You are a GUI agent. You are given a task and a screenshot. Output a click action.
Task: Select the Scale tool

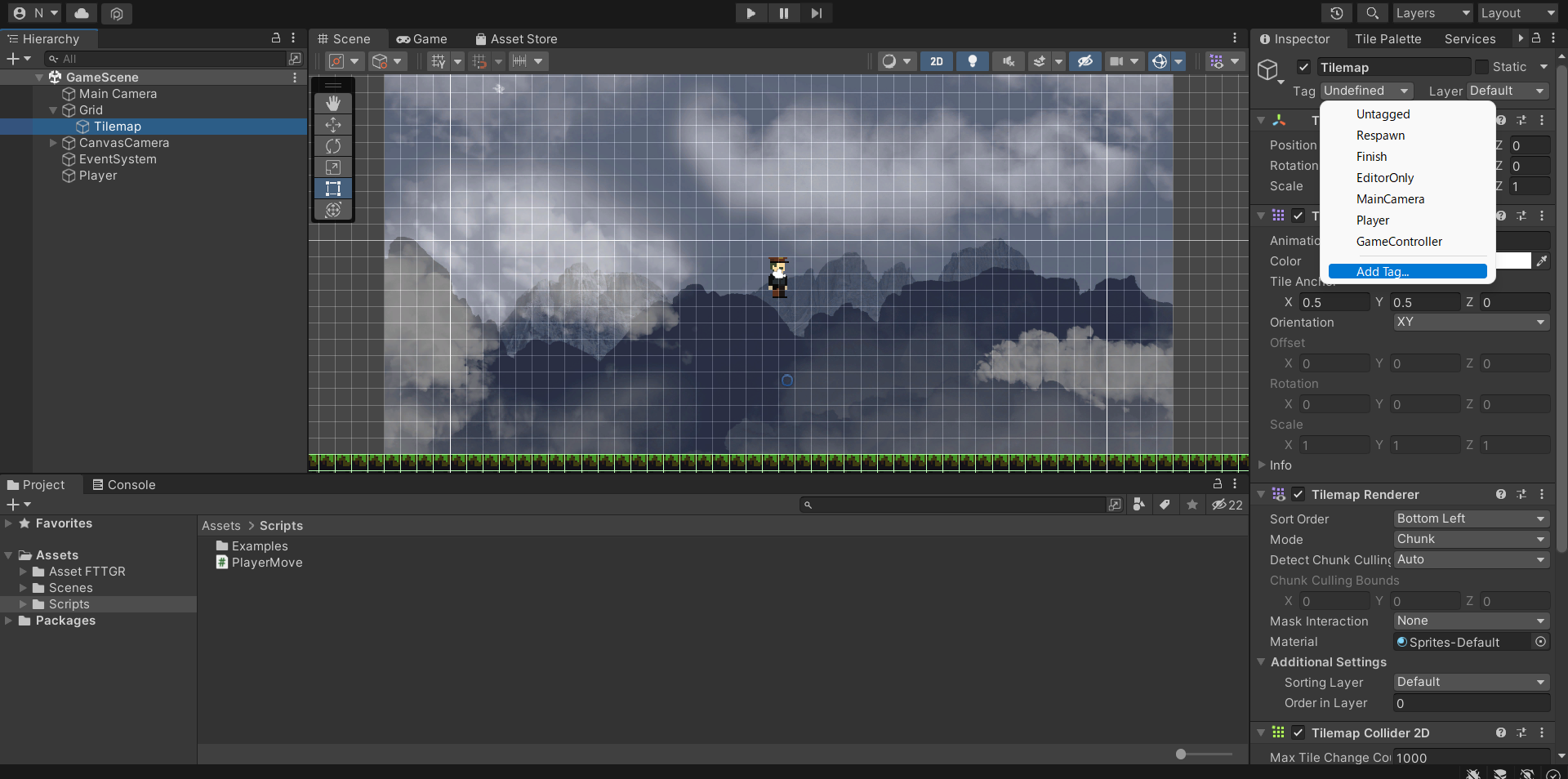tap(333, 167)
